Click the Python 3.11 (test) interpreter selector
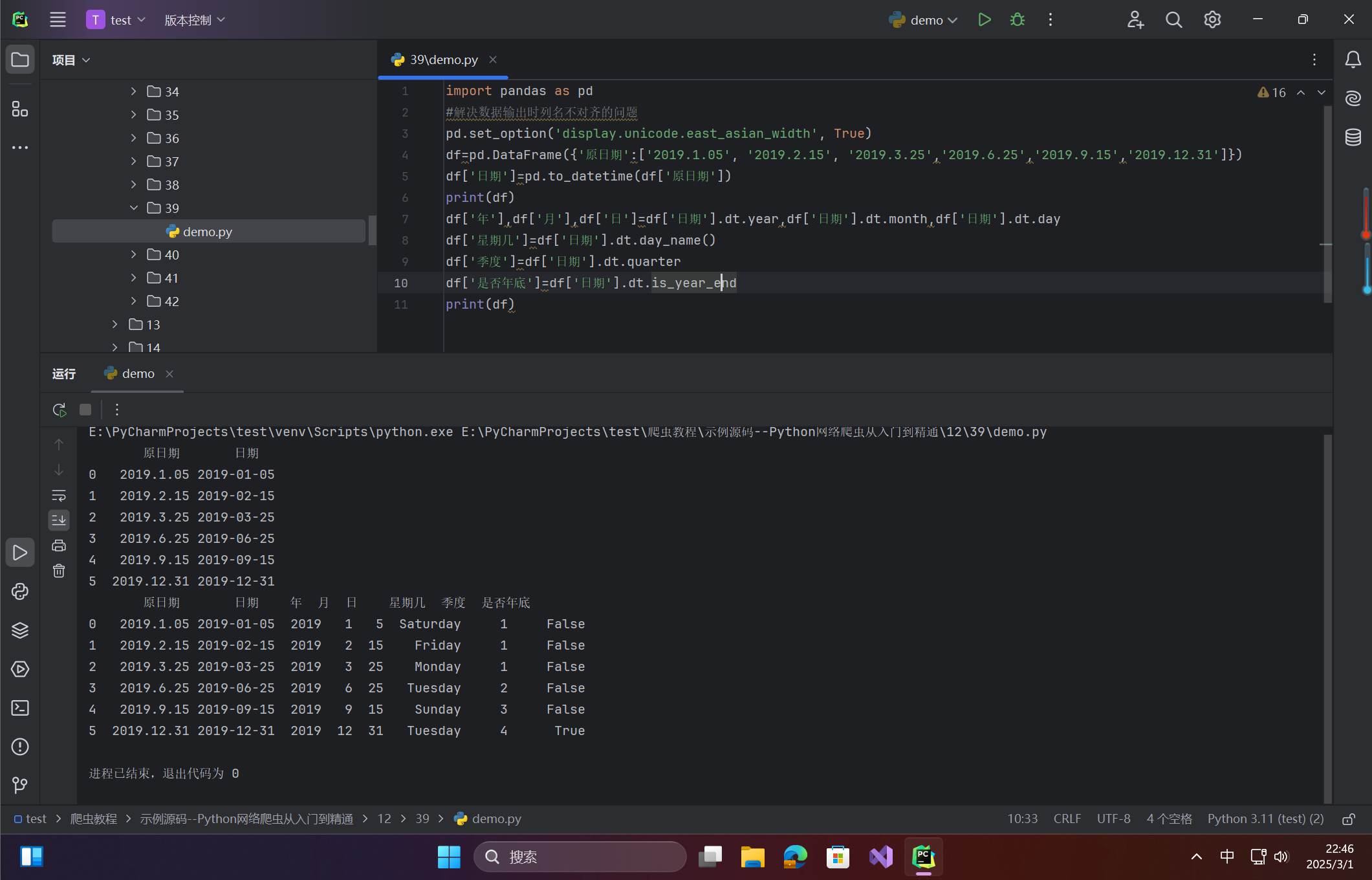Image resolution: width=1372 pixels, height=880 pixels. tap(1265, 819)
